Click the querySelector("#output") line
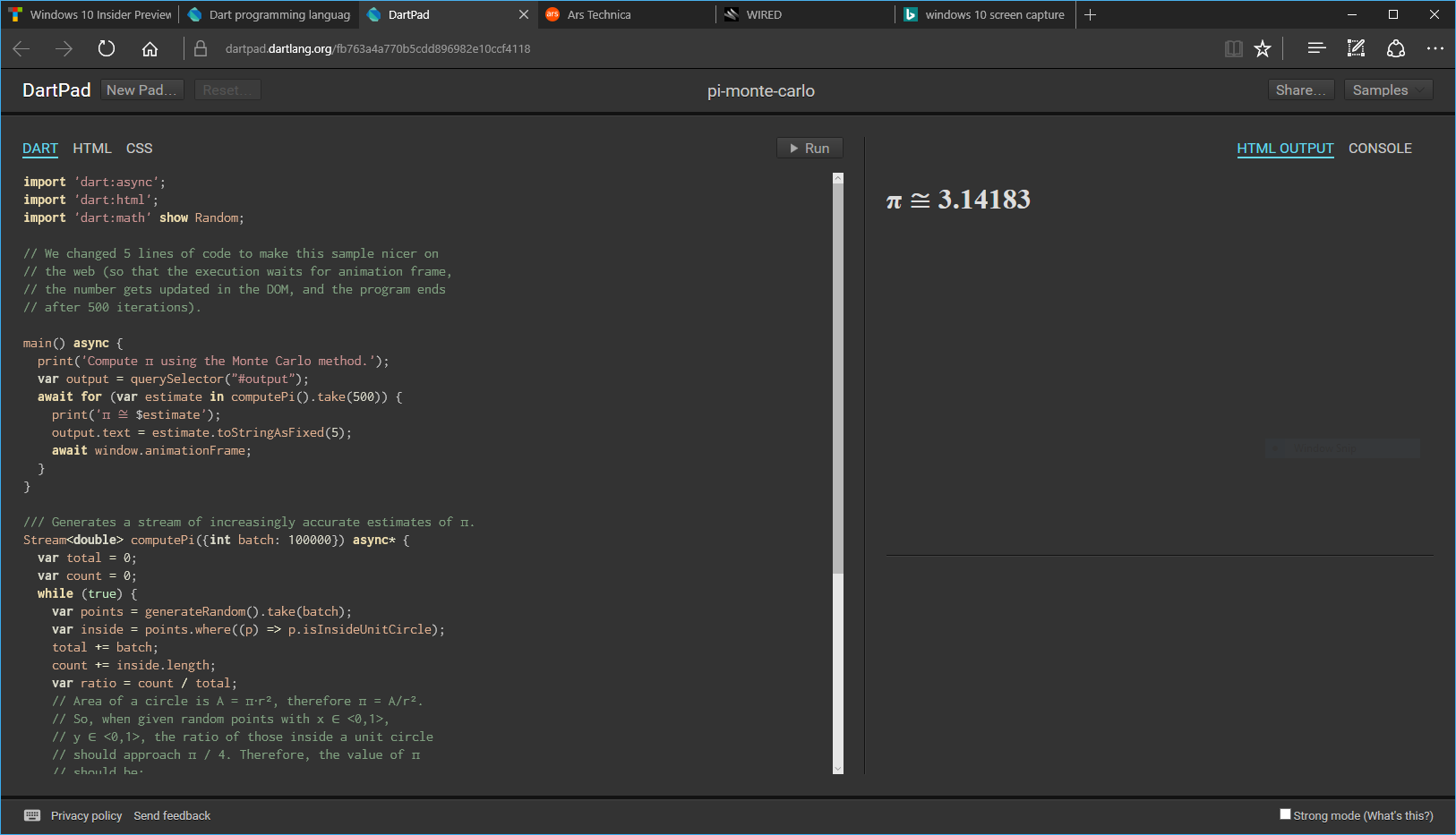Viewport: 1456px width, 835px height. pyautogui.click(x=173, y=379)
